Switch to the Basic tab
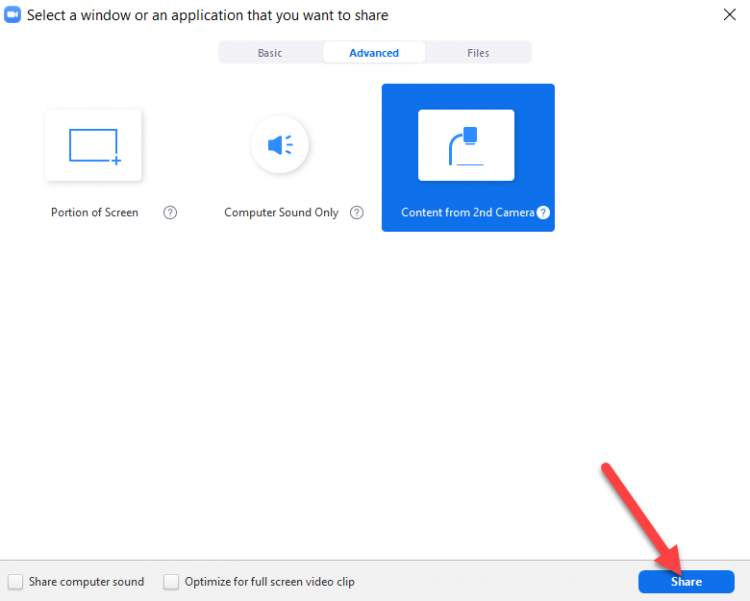This screenshot has width=750, height=601. click(x=270, y=53)
